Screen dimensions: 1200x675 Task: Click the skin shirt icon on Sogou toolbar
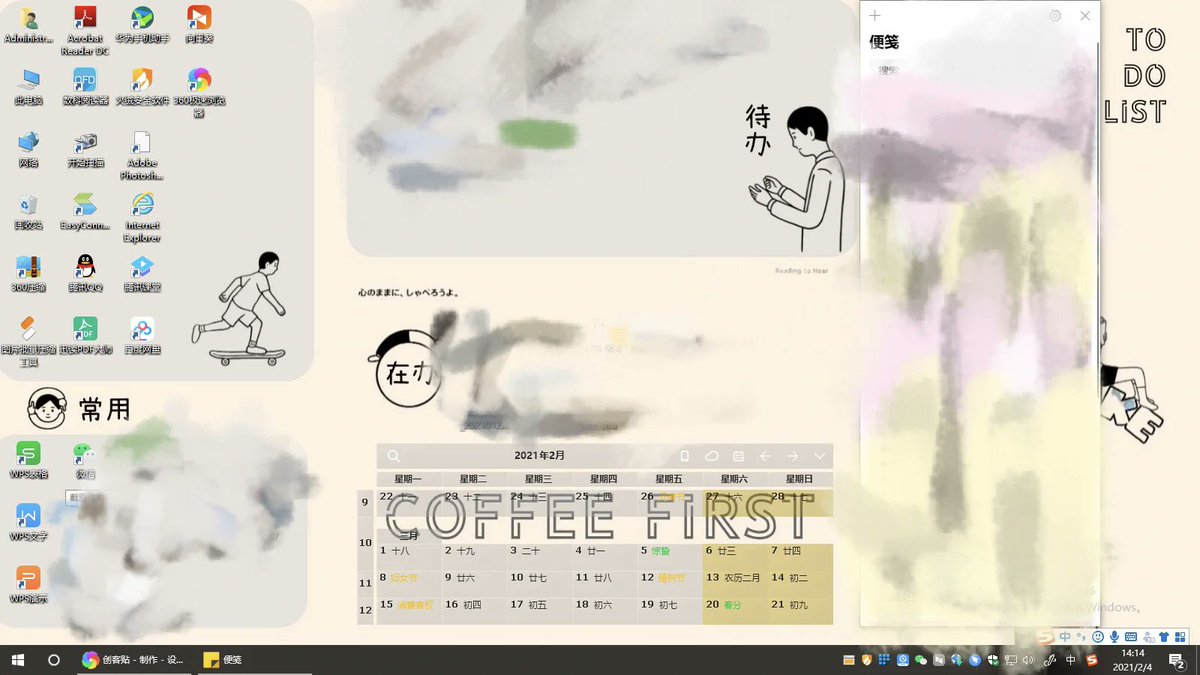point(1164,636)
